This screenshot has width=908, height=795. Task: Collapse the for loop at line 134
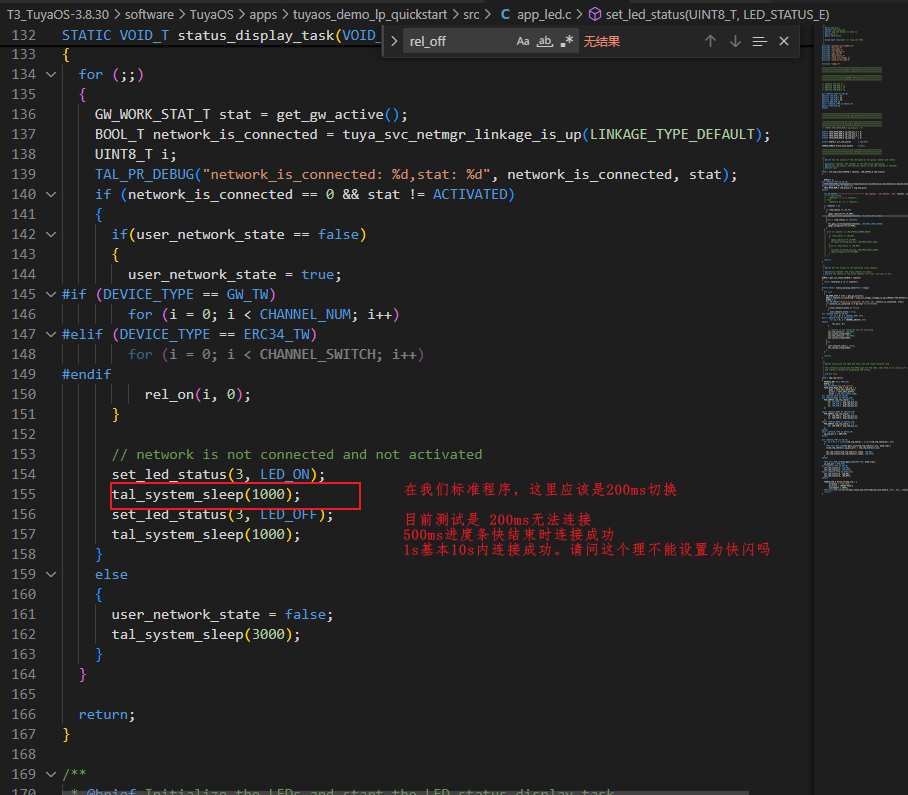point(51,74)
